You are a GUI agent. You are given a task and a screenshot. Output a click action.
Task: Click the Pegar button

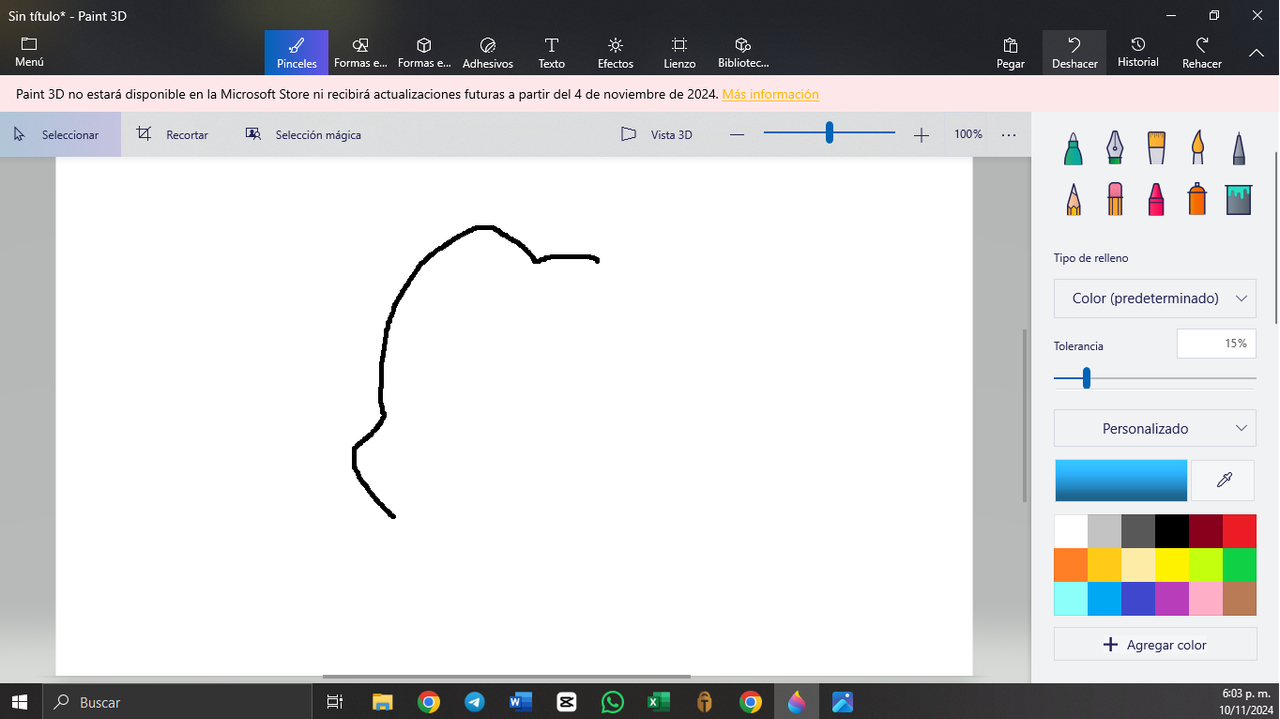(1010, 52)
